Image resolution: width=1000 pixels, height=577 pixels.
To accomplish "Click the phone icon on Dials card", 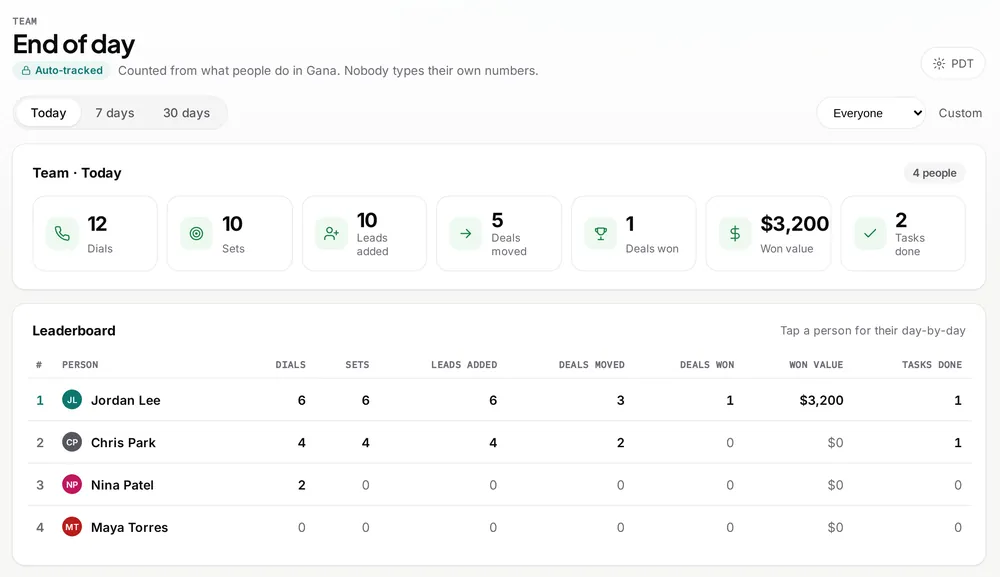I will tap(62, 233).
